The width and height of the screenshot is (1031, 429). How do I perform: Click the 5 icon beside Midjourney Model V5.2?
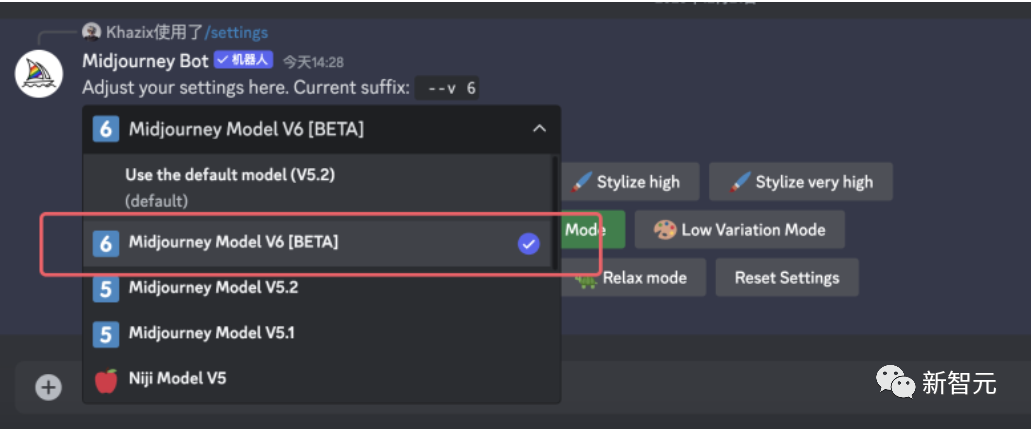coord(106,288)
